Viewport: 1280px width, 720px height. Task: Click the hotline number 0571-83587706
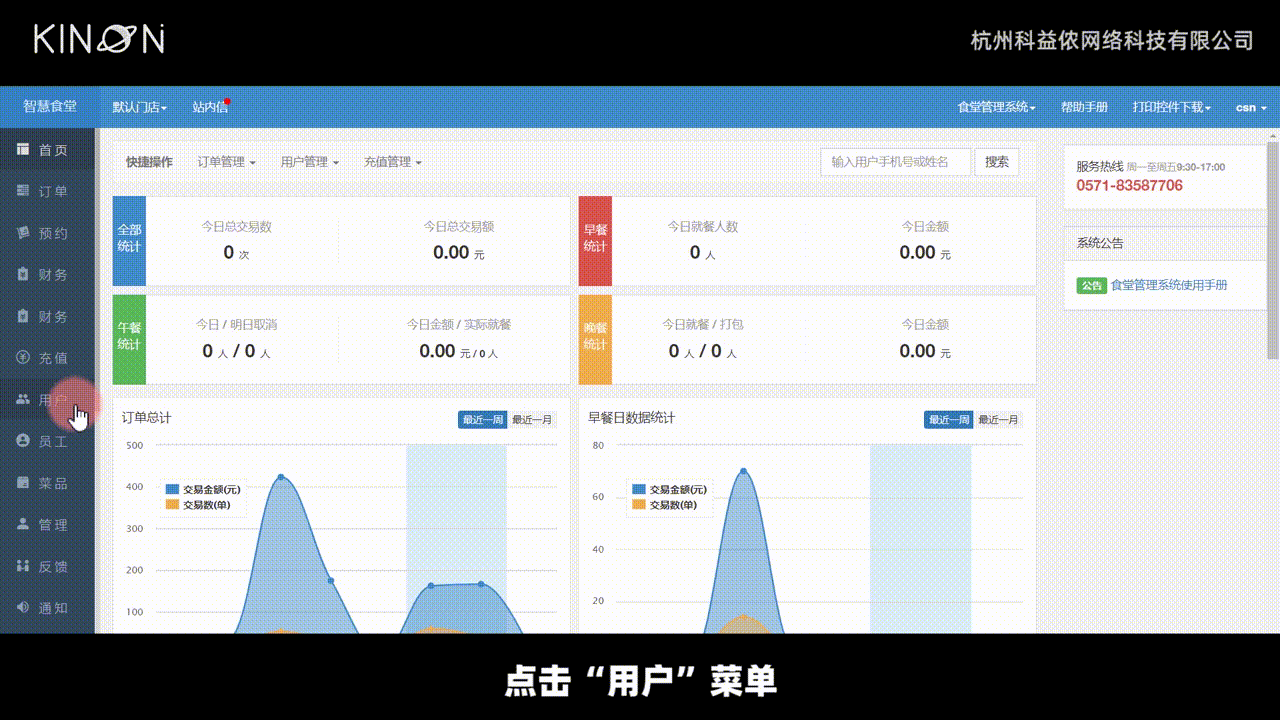tap(1129, 186)
